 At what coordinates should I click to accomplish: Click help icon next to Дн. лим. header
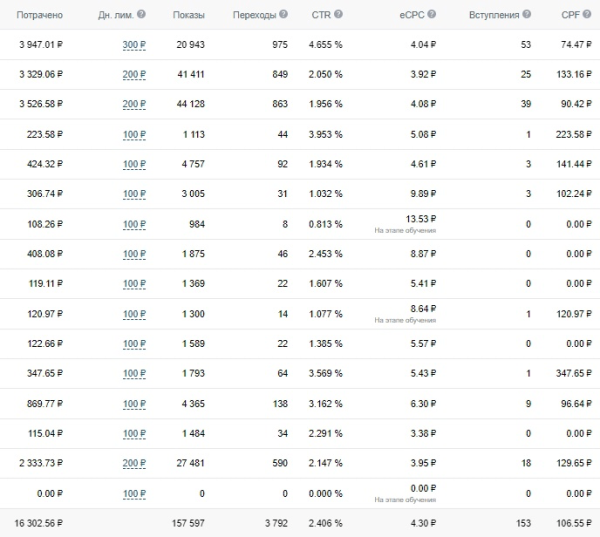pyautogui.click(x=140, y=15)
